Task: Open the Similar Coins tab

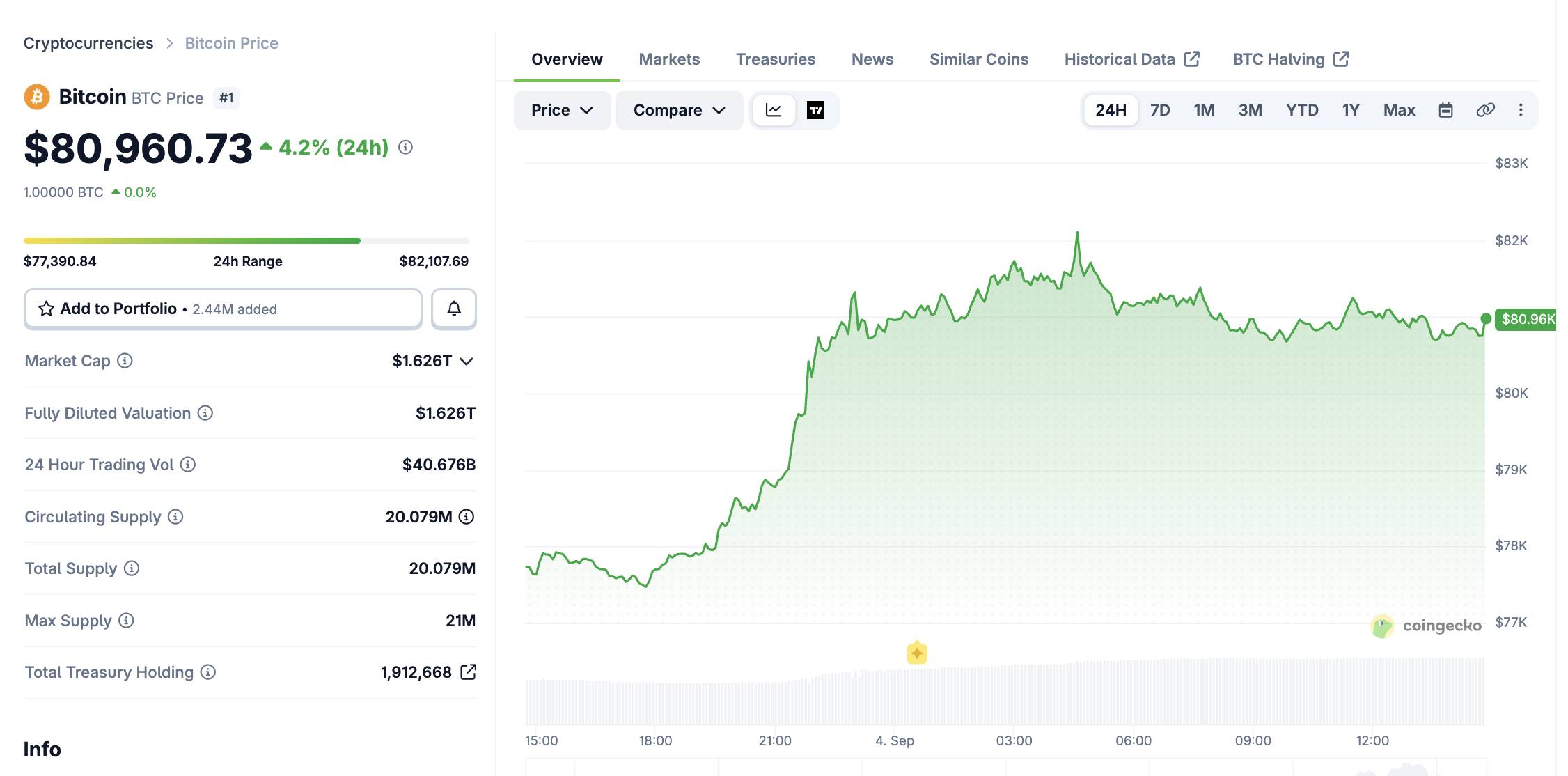Action: click(x=979, y=59)
